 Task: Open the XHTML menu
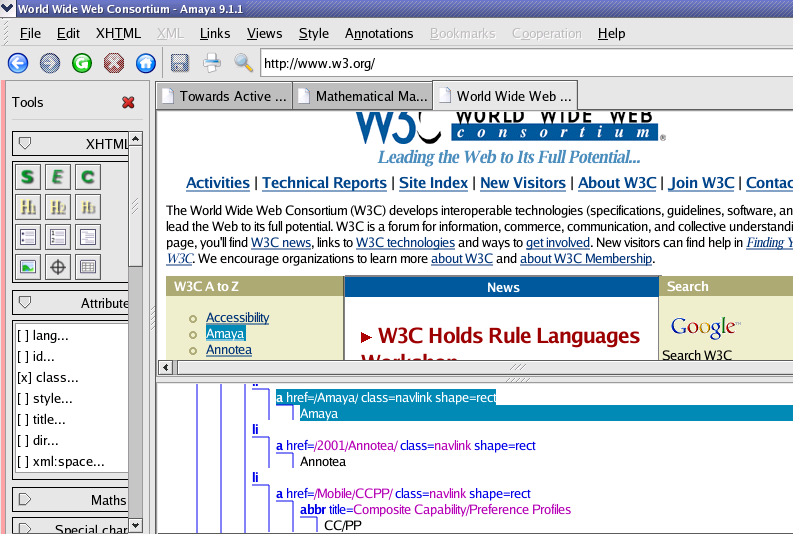(118, 33)
